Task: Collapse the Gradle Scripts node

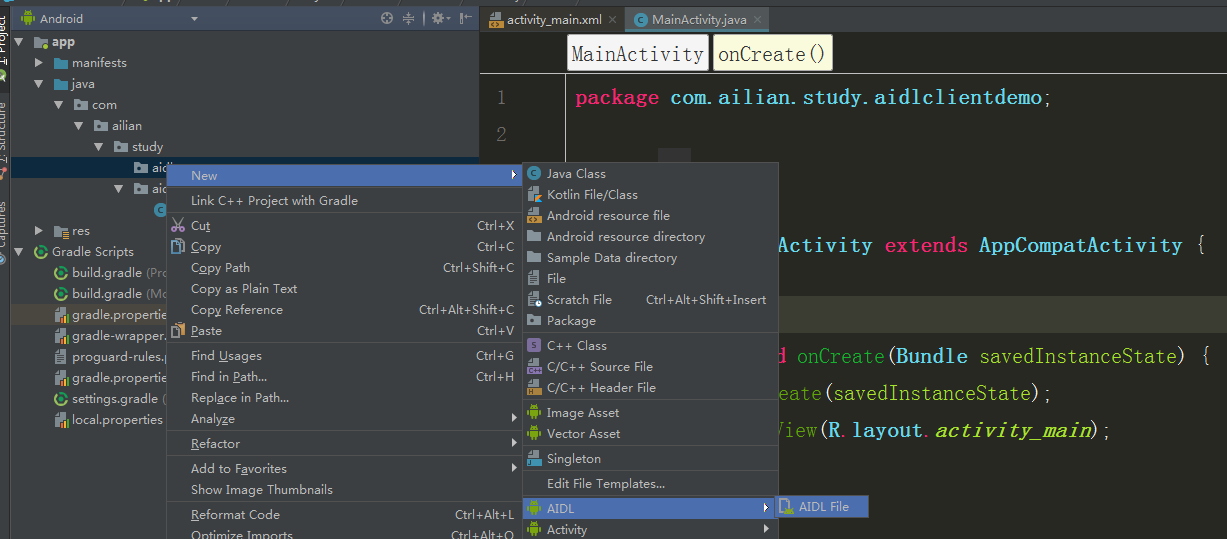Action: coord(20,252)
